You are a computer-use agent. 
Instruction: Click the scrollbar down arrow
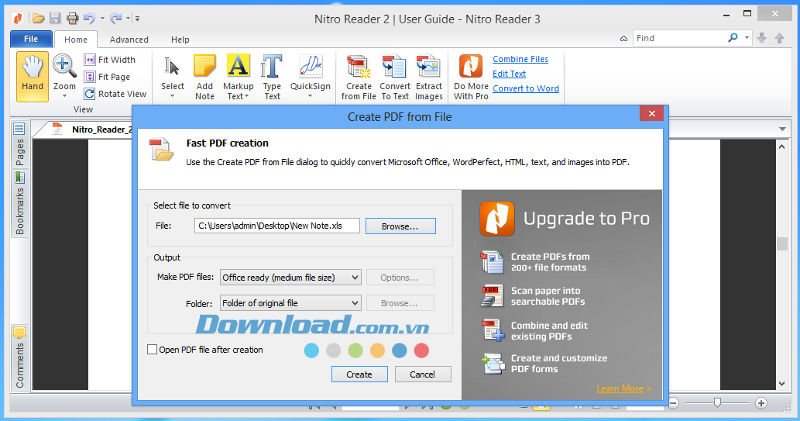pos(782,384)
